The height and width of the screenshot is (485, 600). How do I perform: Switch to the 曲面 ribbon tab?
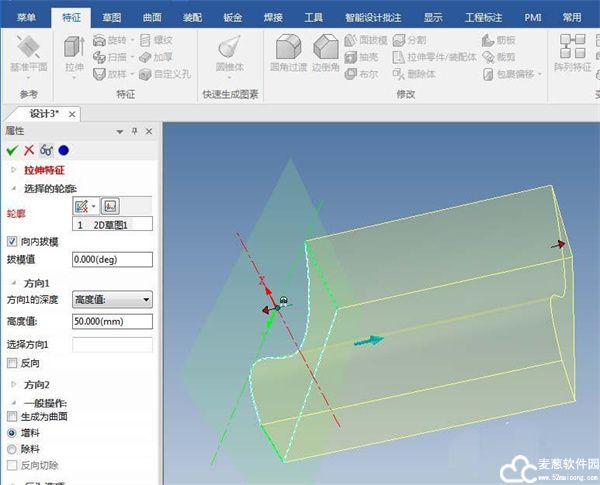tap(152, 18)
